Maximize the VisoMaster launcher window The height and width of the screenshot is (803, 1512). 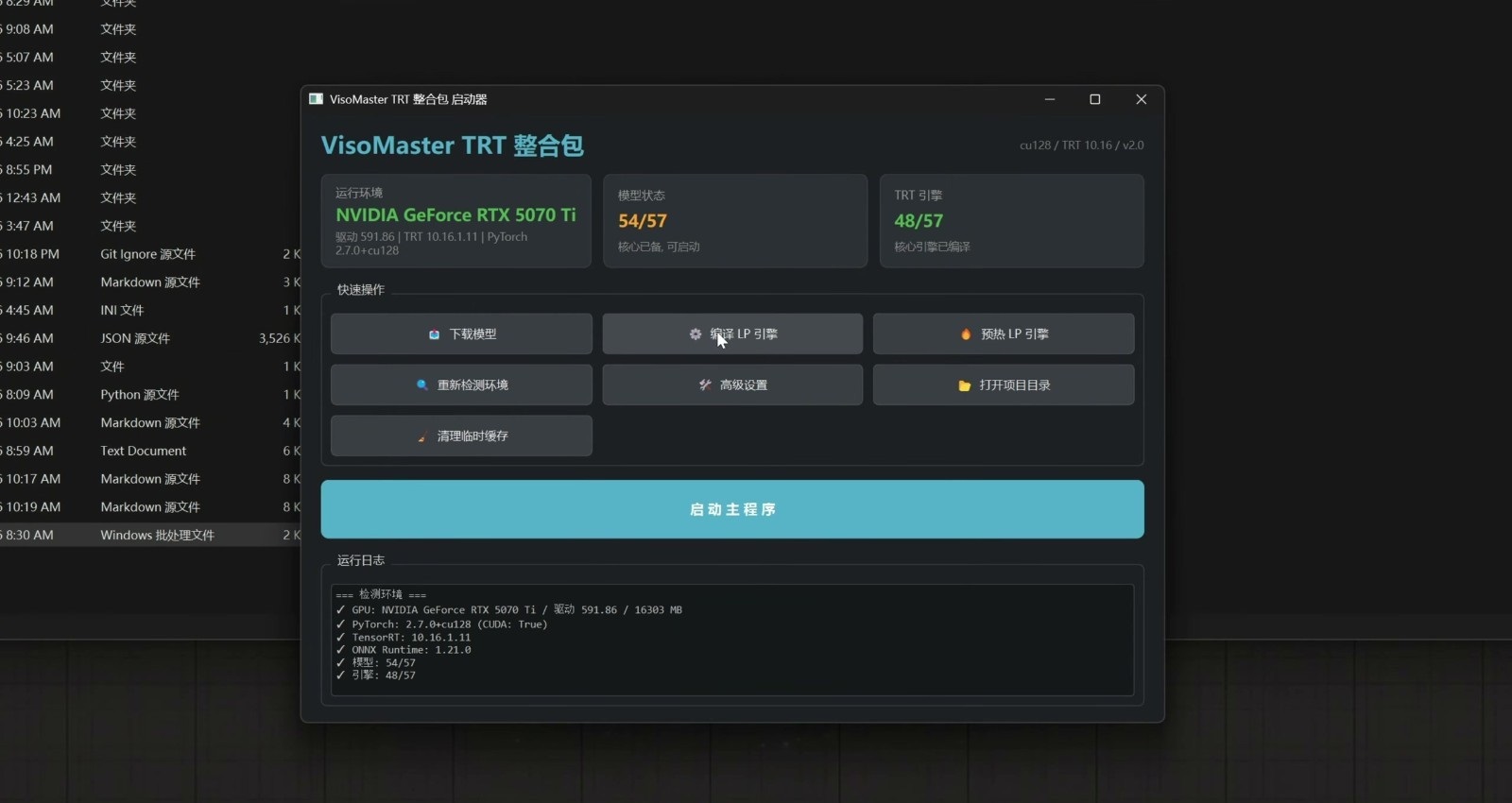click(x=1095, y=99)
